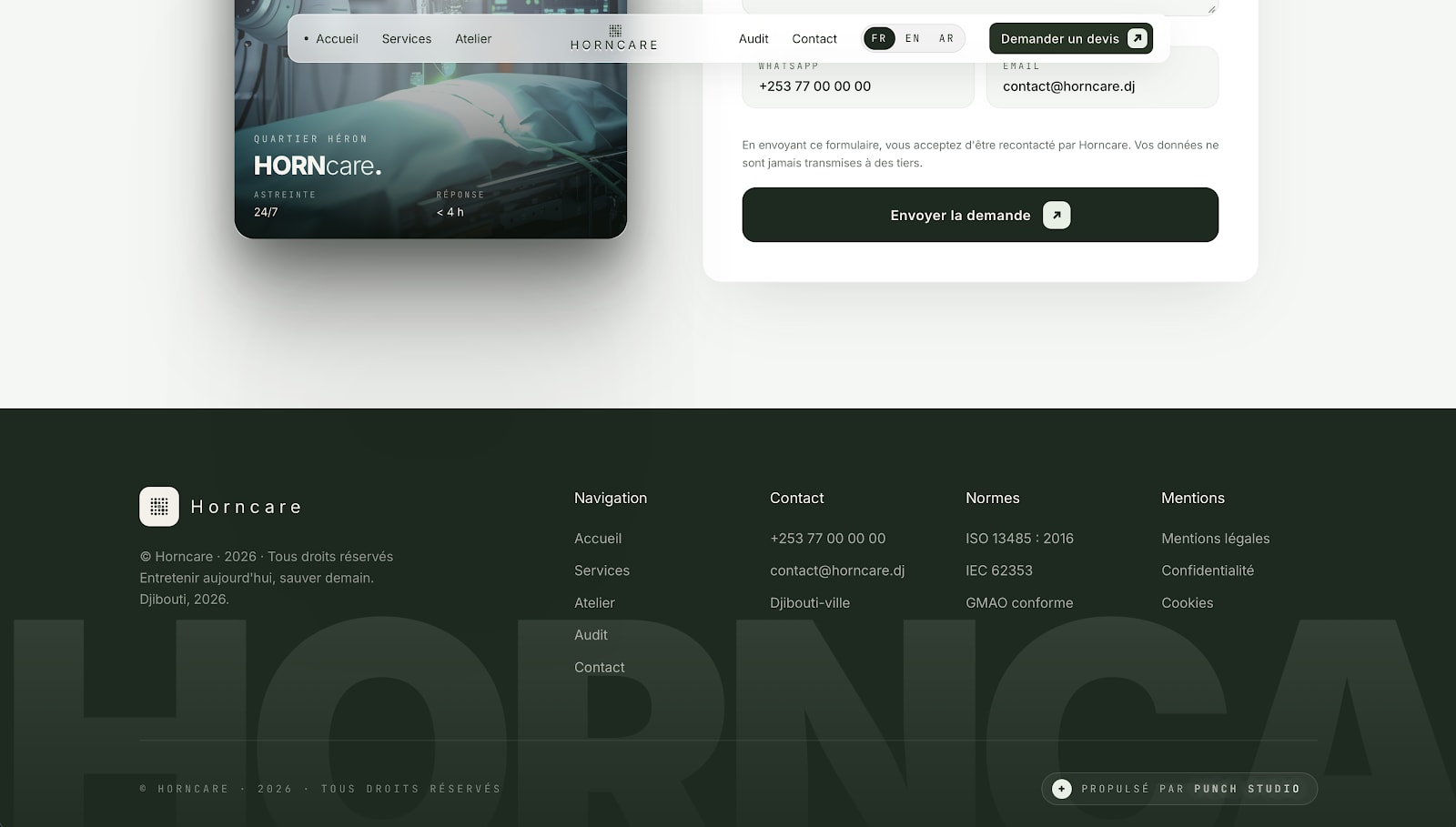Open Contact in the top navbar
This screenshot has height=827, width=1456.
pyautogui.click(x=814, y=38)
